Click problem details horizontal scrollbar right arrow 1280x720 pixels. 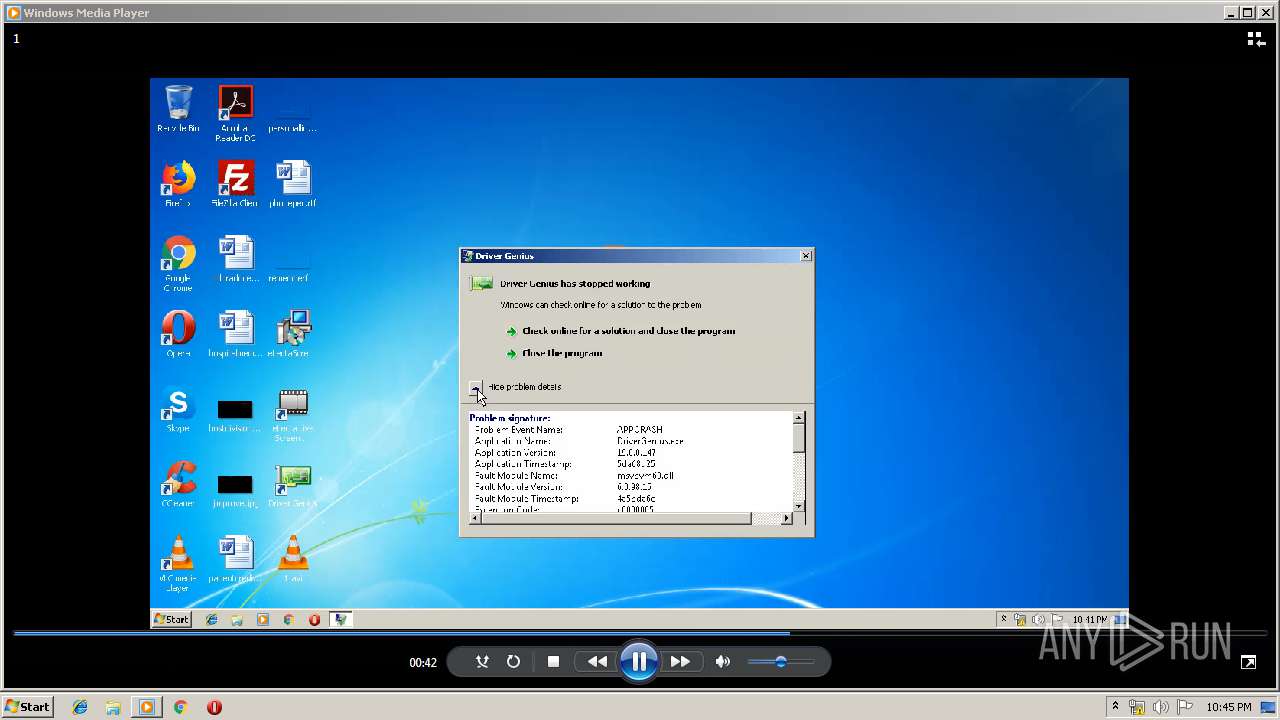pos(786,518)
